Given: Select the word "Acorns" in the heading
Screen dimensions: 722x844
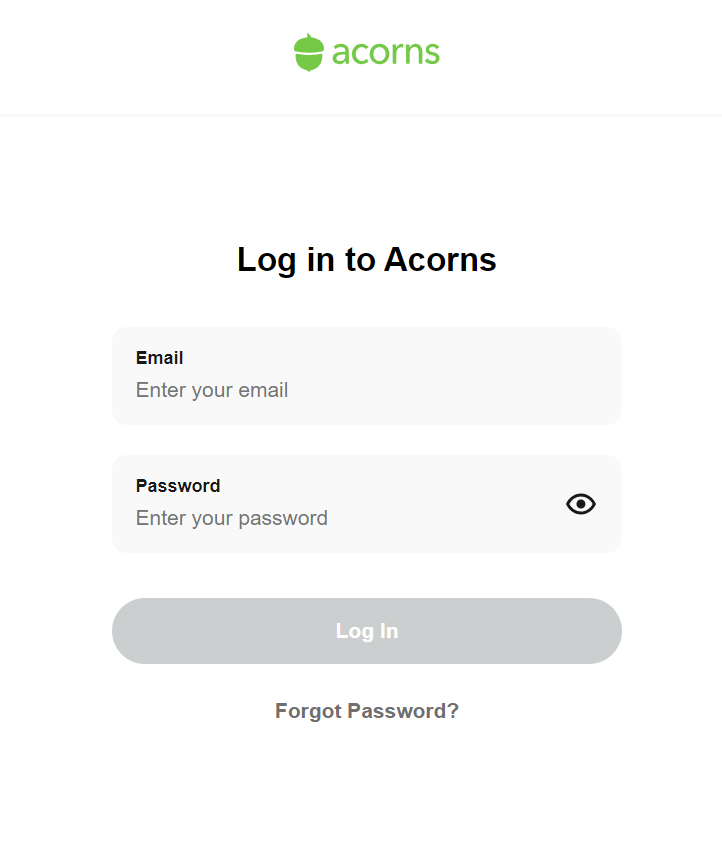Looking at the screenshot, I should coord(440,259).
